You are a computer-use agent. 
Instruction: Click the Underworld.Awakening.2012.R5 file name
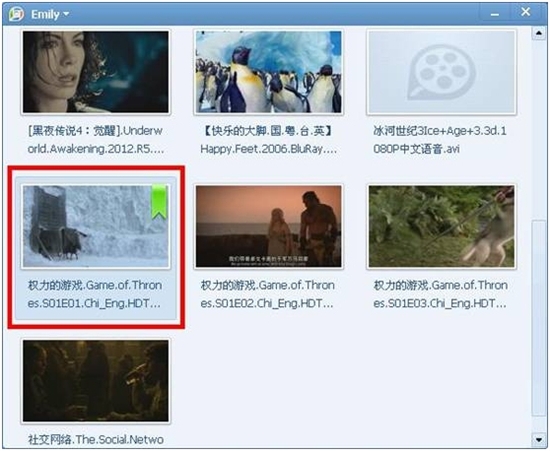click(x=95, y=140)
